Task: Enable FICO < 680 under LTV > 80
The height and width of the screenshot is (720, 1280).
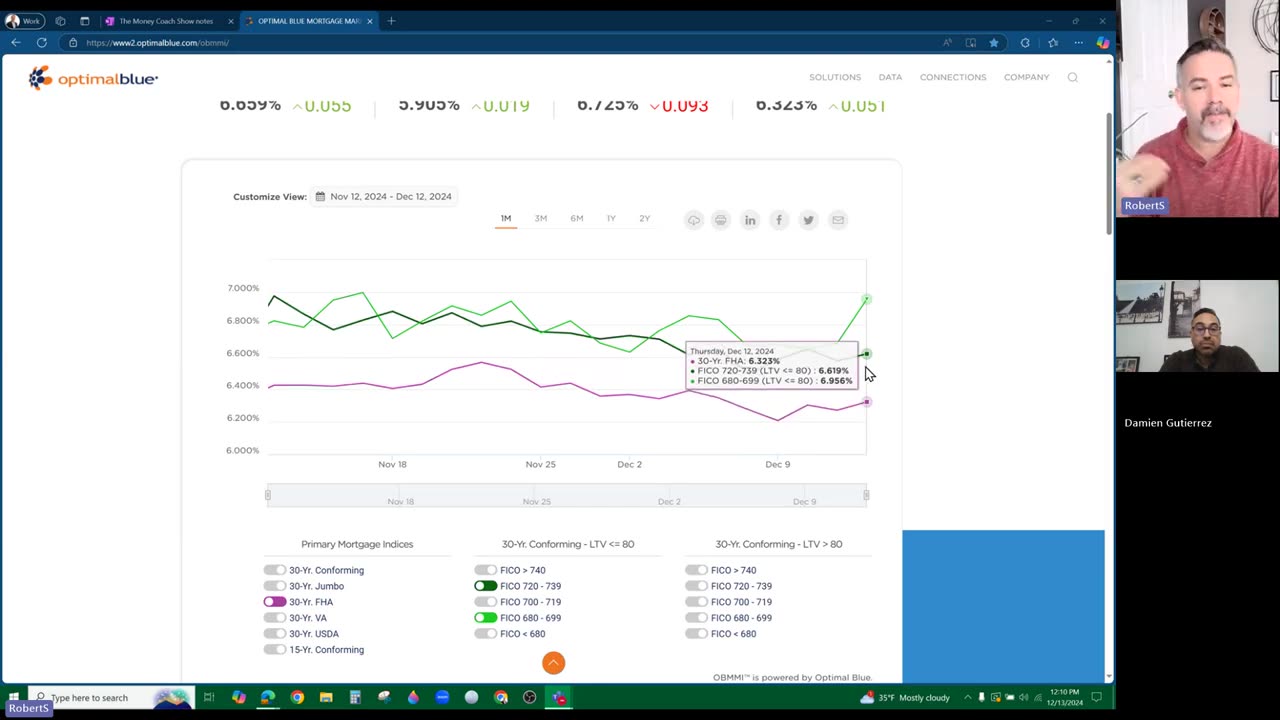Action: (x=696, y=634)
